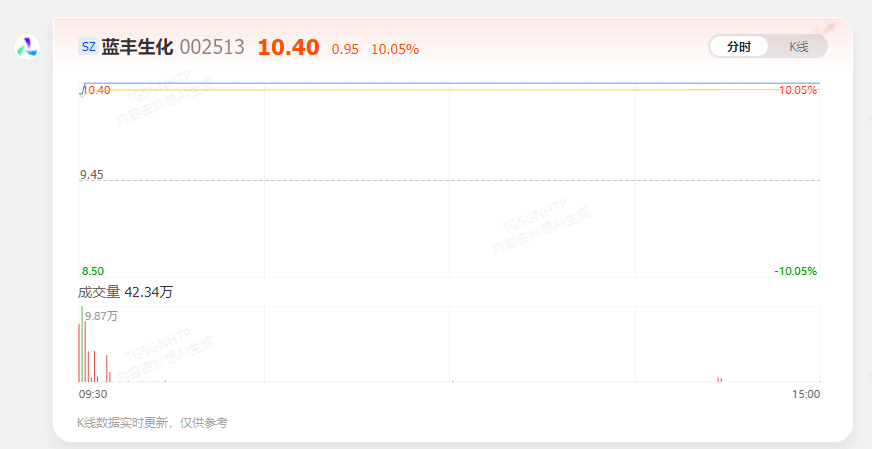Click the -10.05% lower limit label
Screen dimensions: 872x449
795,271
